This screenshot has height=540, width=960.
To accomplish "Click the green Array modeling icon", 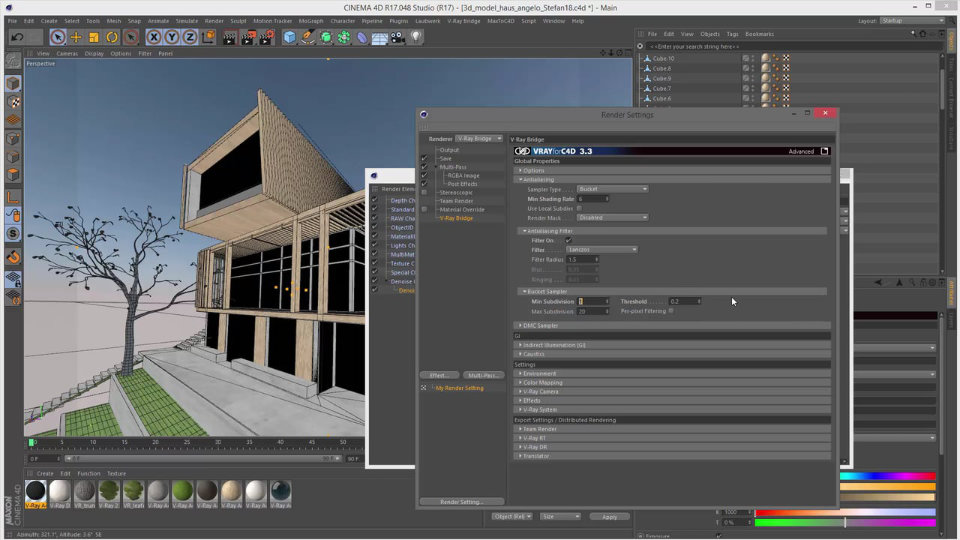I will (x=344, y=37).
